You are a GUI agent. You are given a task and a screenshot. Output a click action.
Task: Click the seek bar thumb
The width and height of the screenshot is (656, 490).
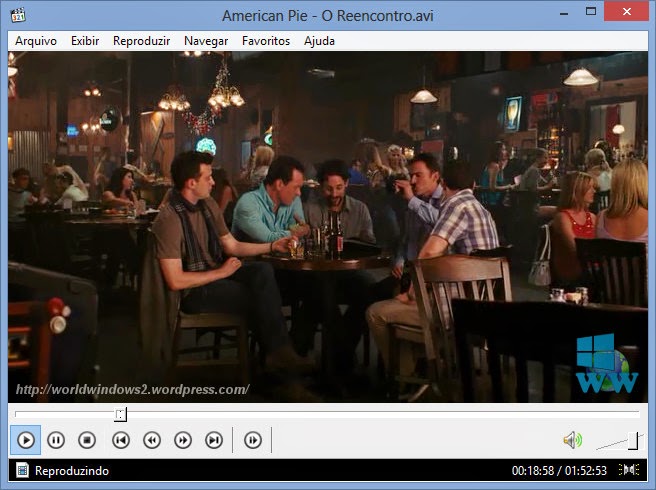(120, 414)
